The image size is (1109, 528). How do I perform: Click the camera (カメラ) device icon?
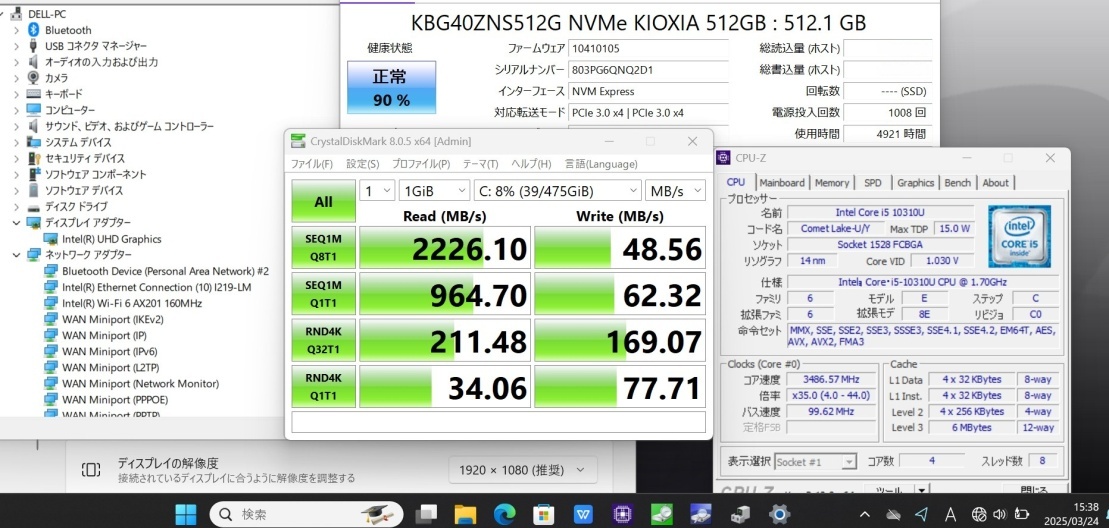(x=33, y=78)
